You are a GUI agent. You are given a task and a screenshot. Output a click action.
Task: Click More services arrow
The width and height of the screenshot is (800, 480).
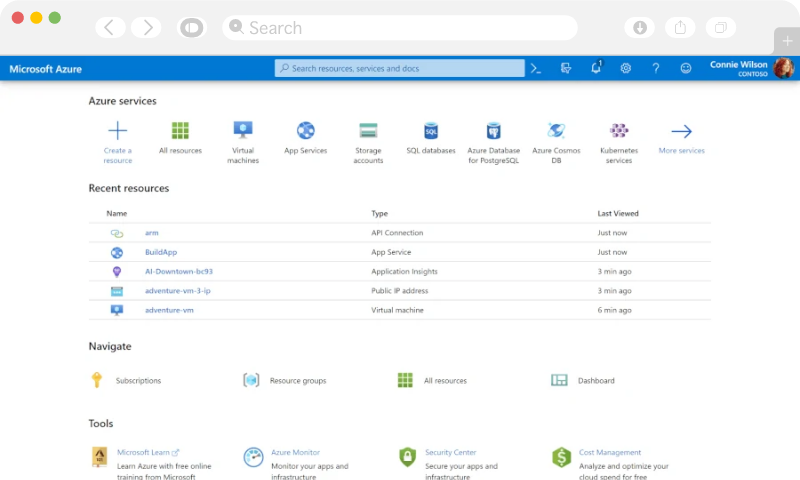(681, 131)
